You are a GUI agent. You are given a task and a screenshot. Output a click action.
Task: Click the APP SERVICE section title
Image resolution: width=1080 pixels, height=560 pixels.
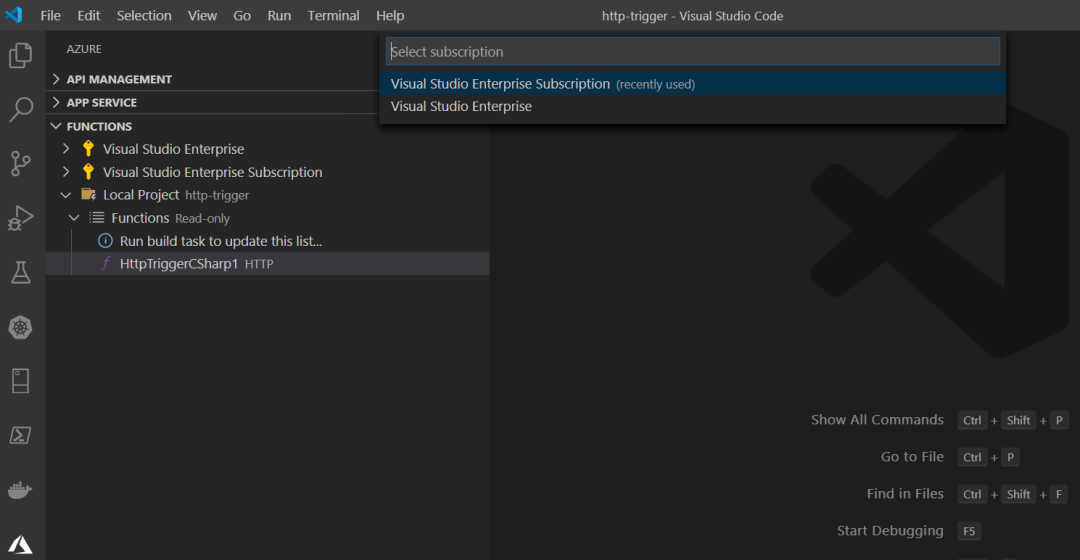[101, 103]
